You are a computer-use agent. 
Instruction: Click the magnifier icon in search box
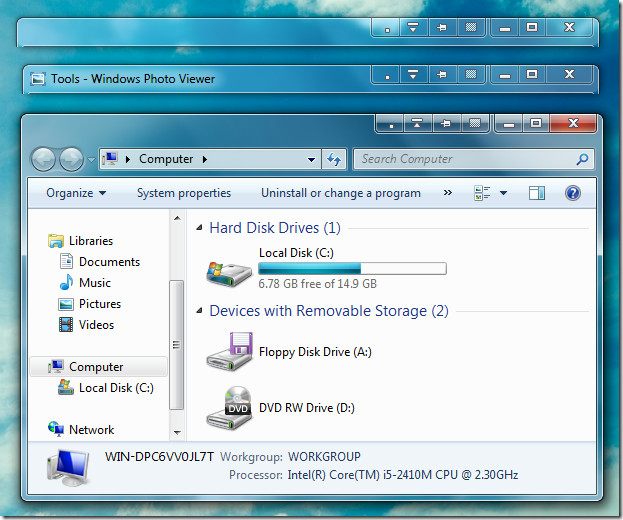582,159
